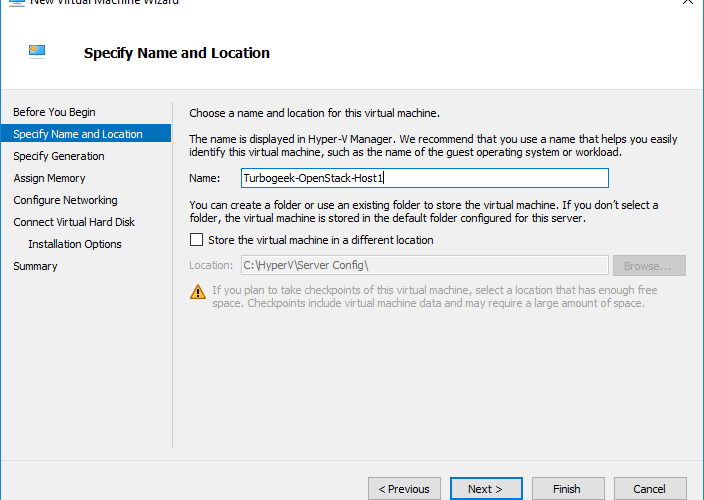
Task: Go to the Summary step
Action: (x=35, y=266)
